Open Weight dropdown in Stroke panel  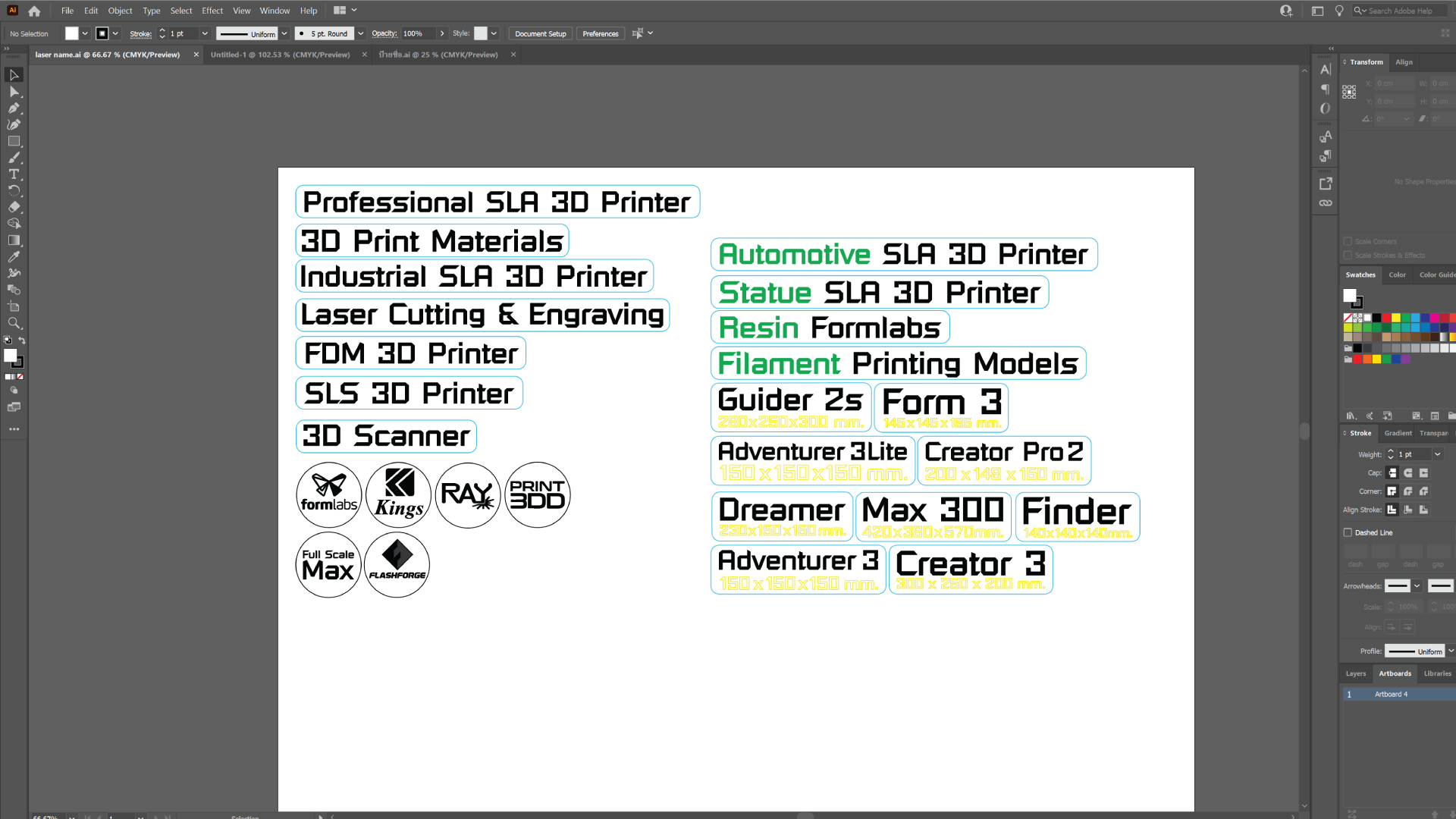[1438, 454]
